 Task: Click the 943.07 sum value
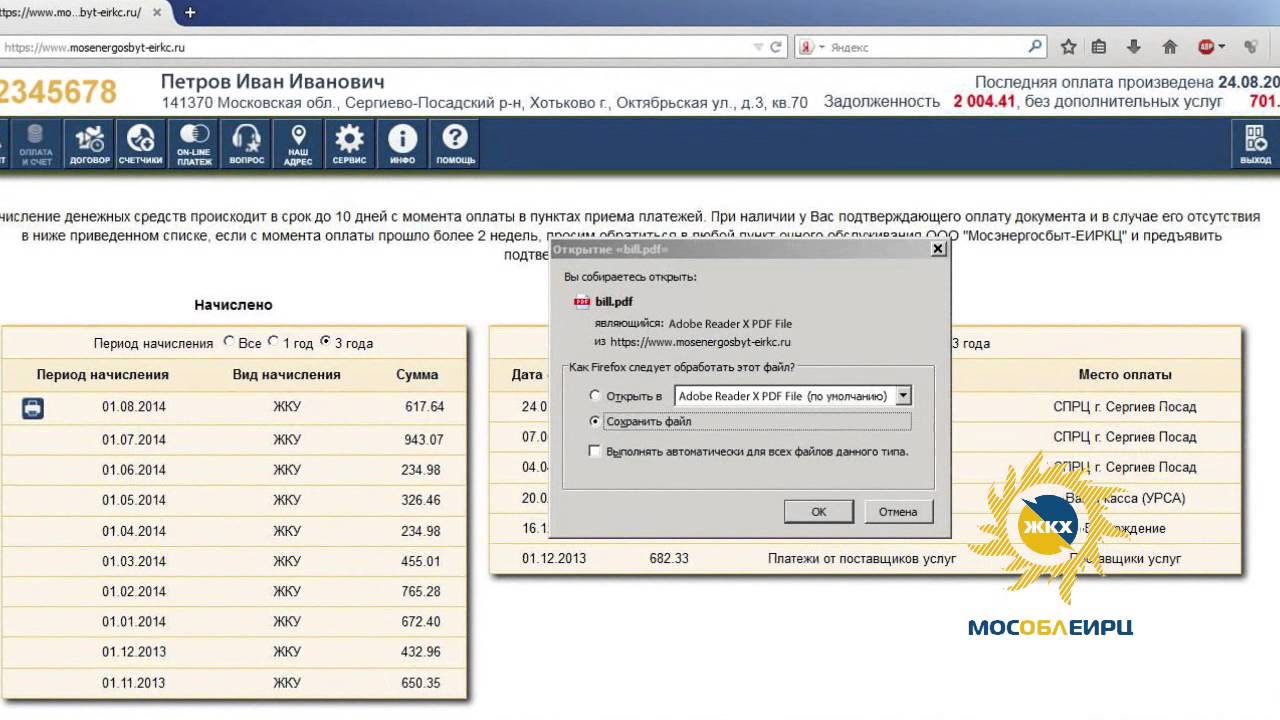tap(424, 440)
